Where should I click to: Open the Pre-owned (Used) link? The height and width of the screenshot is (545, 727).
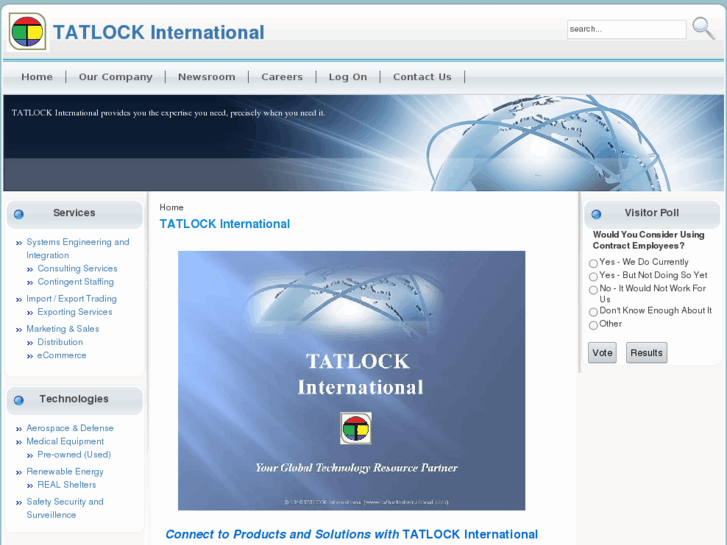pyautogui.click(x=74, y=455)
